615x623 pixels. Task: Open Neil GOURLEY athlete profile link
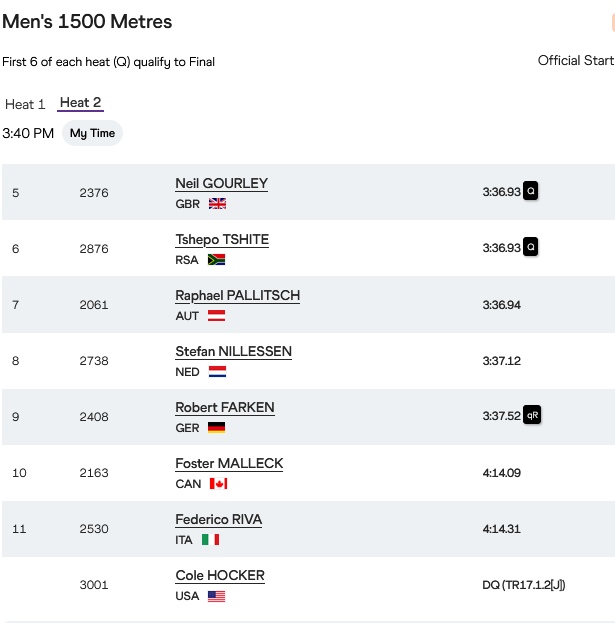point(221,184)
